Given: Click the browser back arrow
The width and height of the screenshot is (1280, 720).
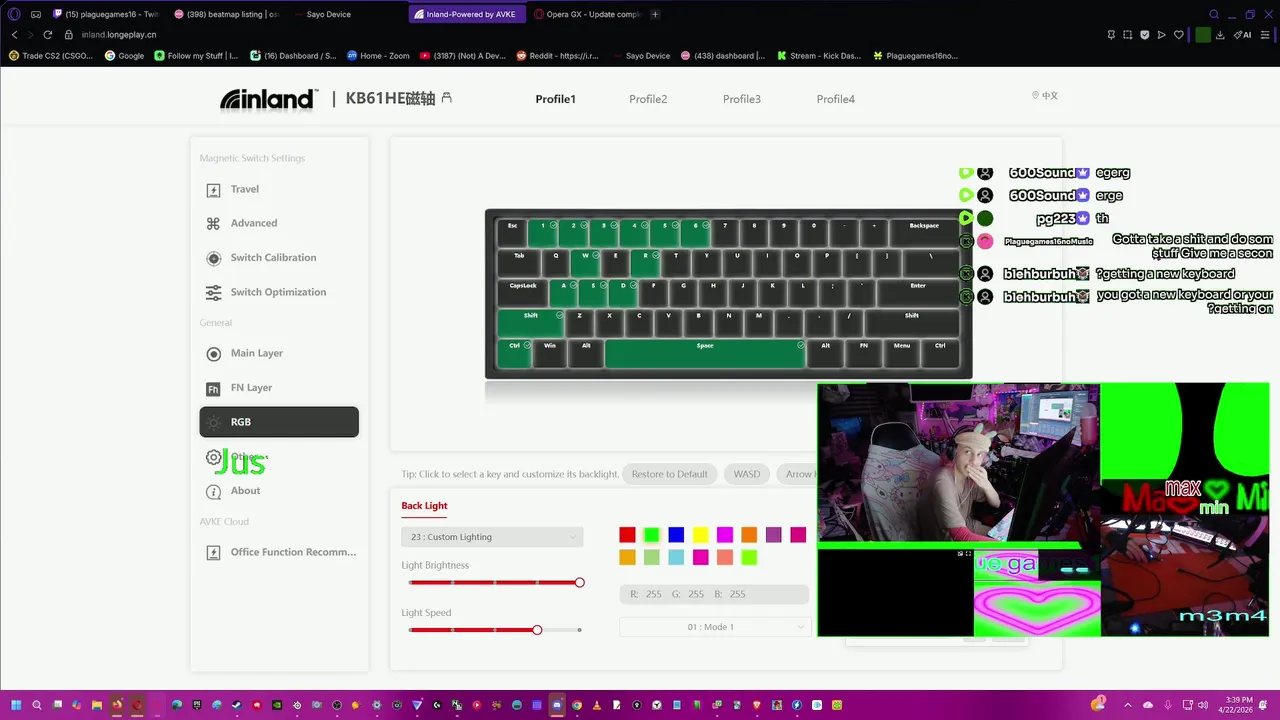Looking at the screenshot, I should (x=14, y=34).
